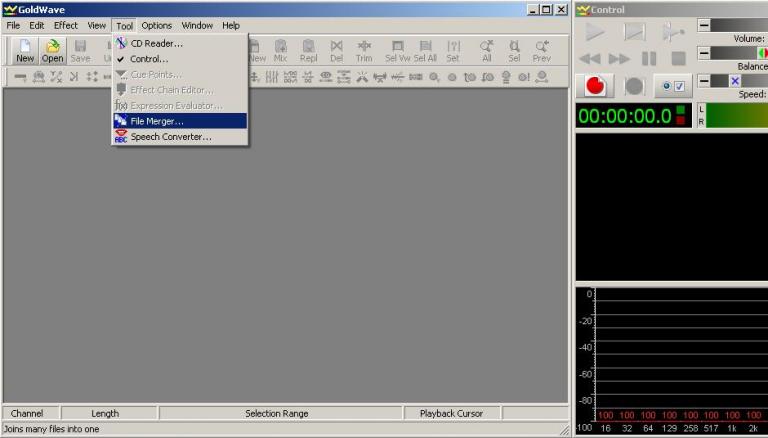
Task: Click the minus button beside Speed slider
Action: (703, 81)
